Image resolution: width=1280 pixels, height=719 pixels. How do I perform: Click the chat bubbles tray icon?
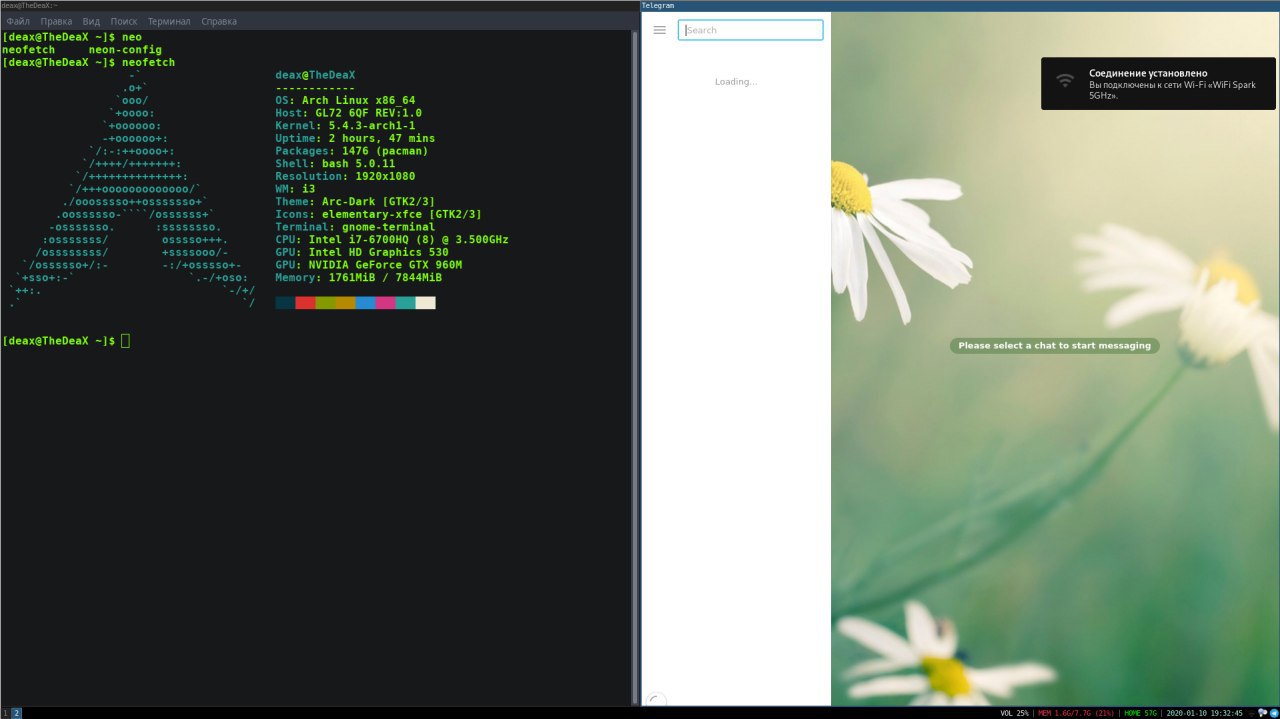pos(1262,713)
